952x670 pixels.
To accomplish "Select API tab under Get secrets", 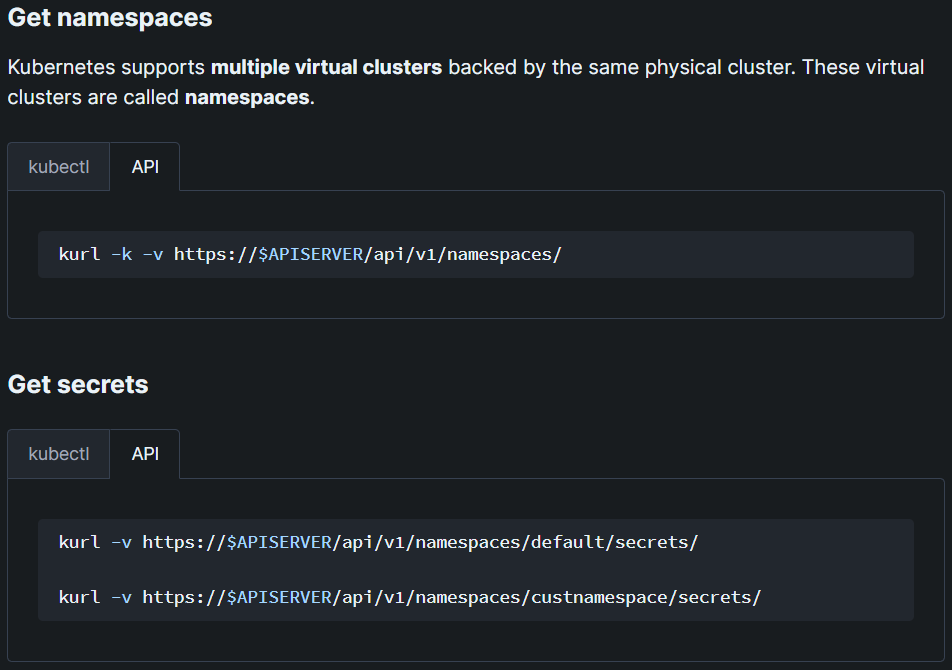I will pos(145,454).
